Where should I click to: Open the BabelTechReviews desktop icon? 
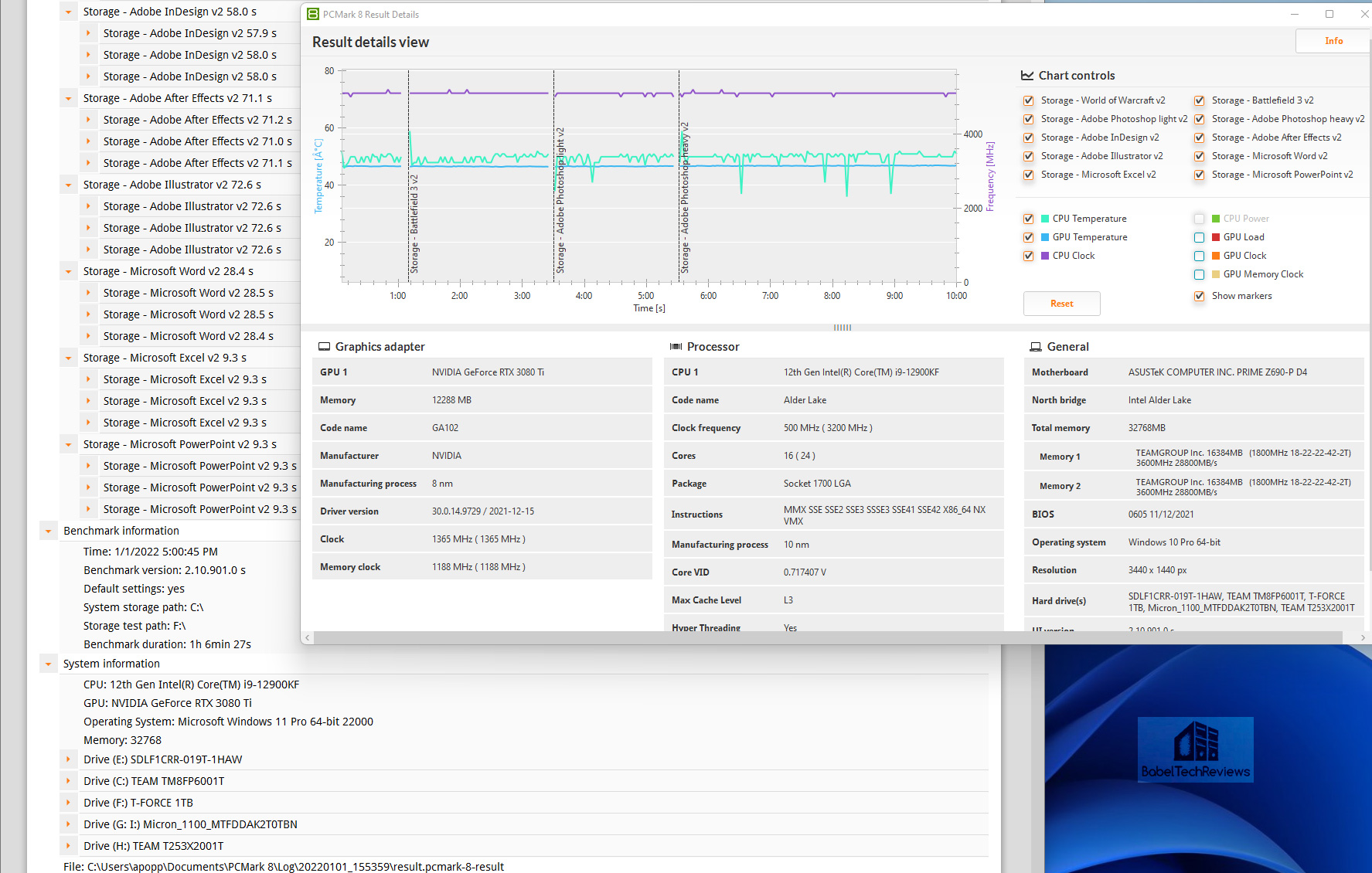pyautogui.click(x=1195, y=749)
